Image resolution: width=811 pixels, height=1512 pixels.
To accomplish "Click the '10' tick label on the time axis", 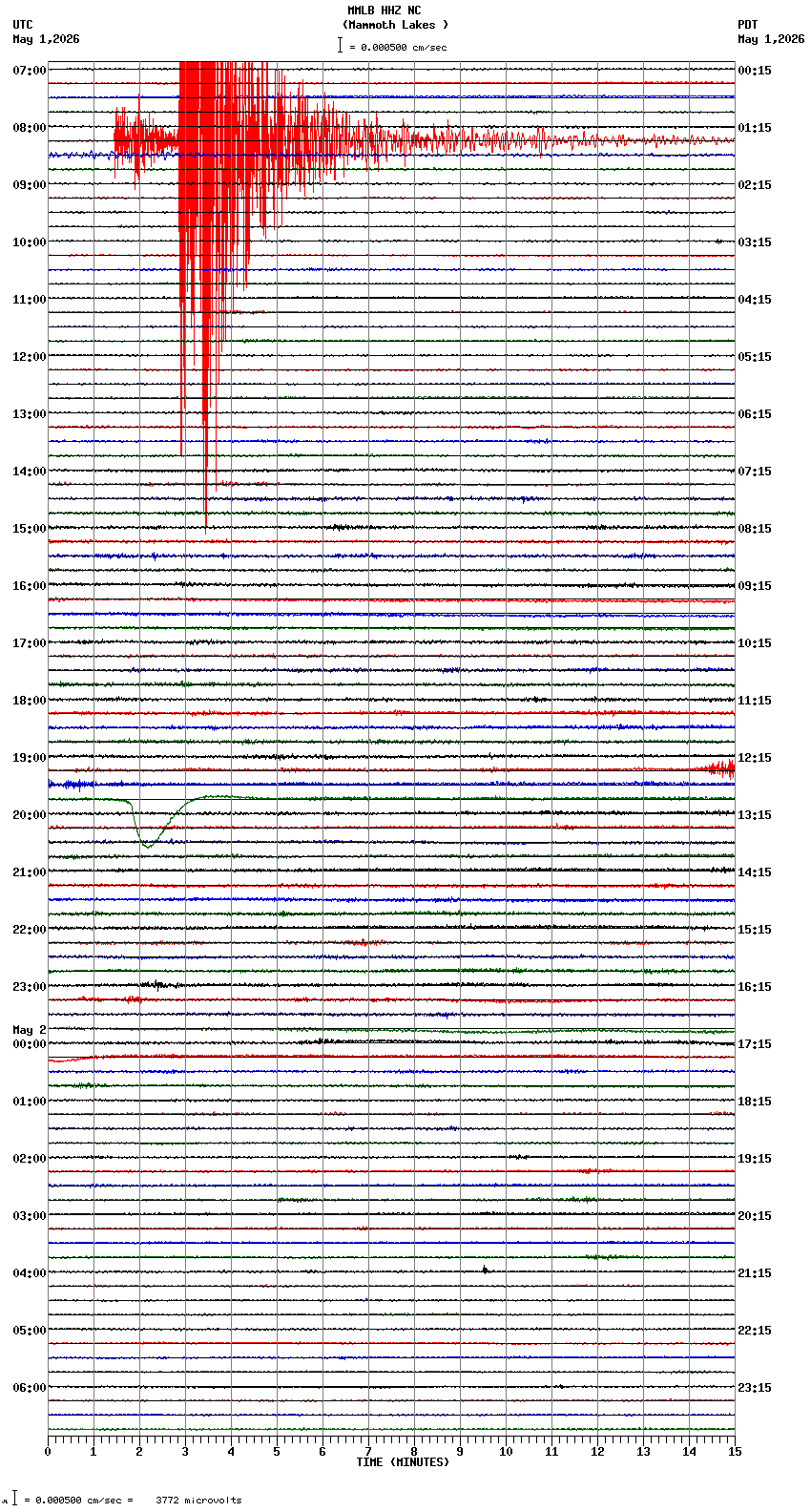I will tap(506, 1452).
